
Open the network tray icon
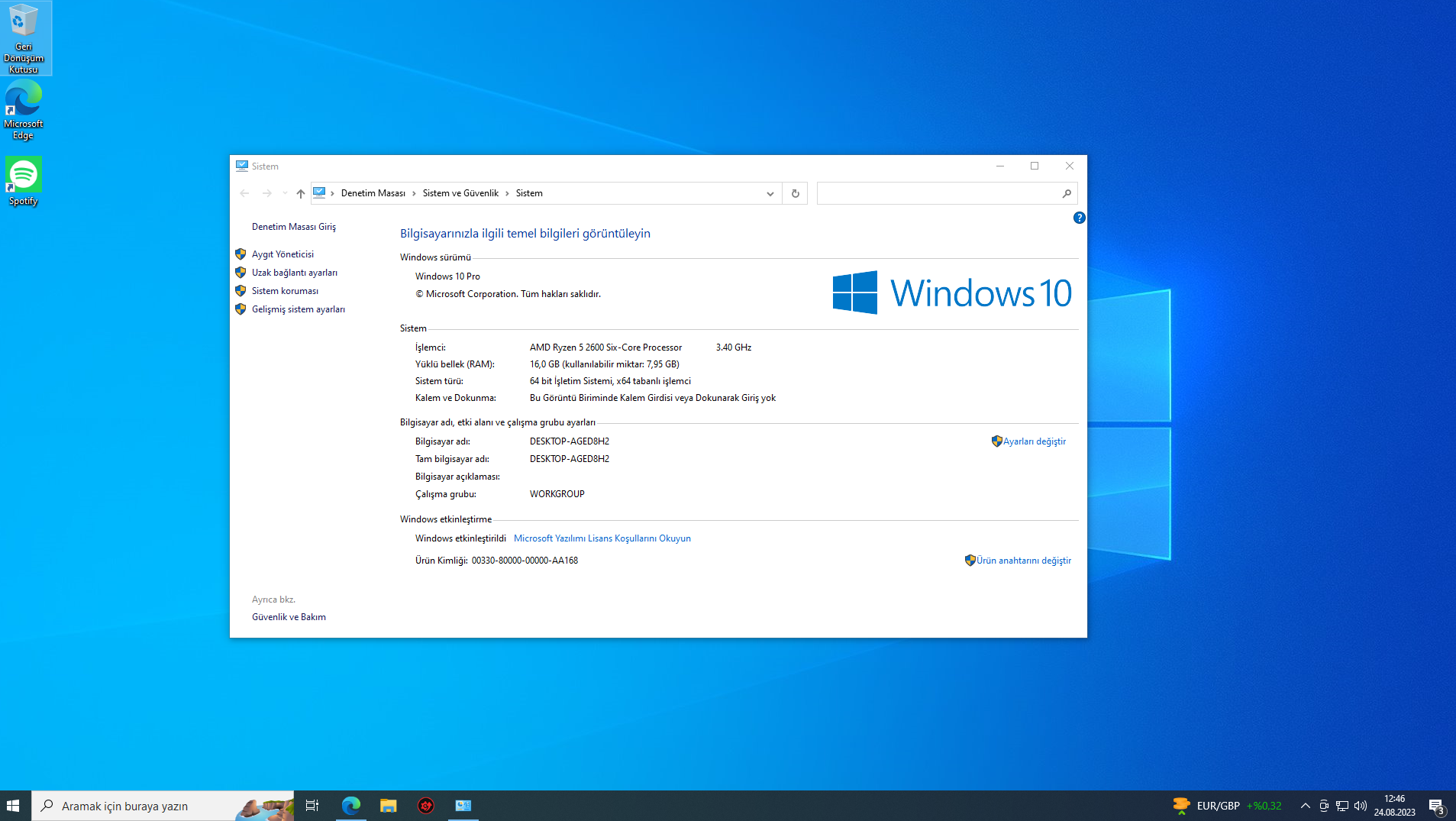coord(1342,806)
